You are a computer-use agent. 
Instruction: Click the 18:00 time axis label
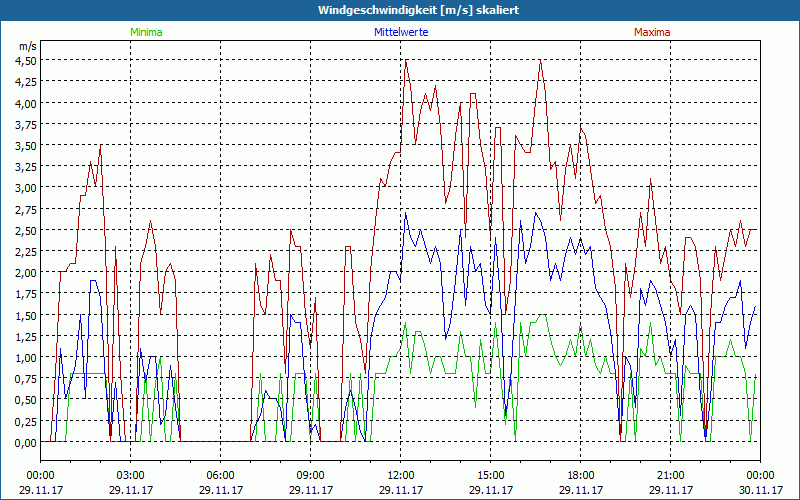(581, 476)
